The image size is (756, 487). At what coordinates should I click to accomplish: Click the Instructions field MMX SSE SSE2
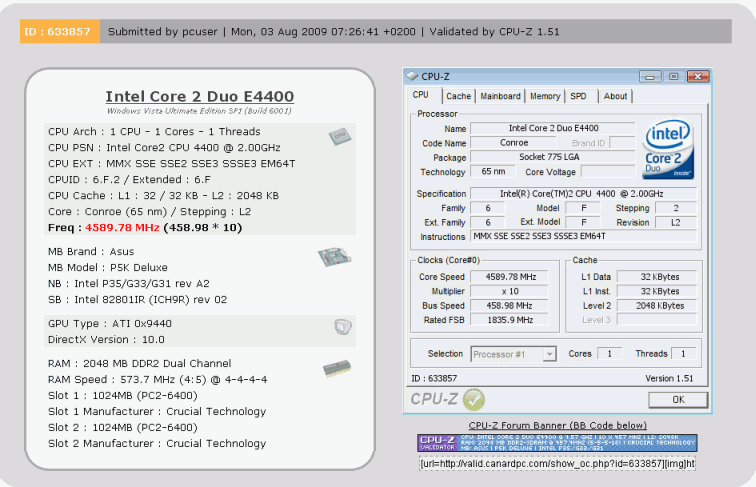pos(583,236)
